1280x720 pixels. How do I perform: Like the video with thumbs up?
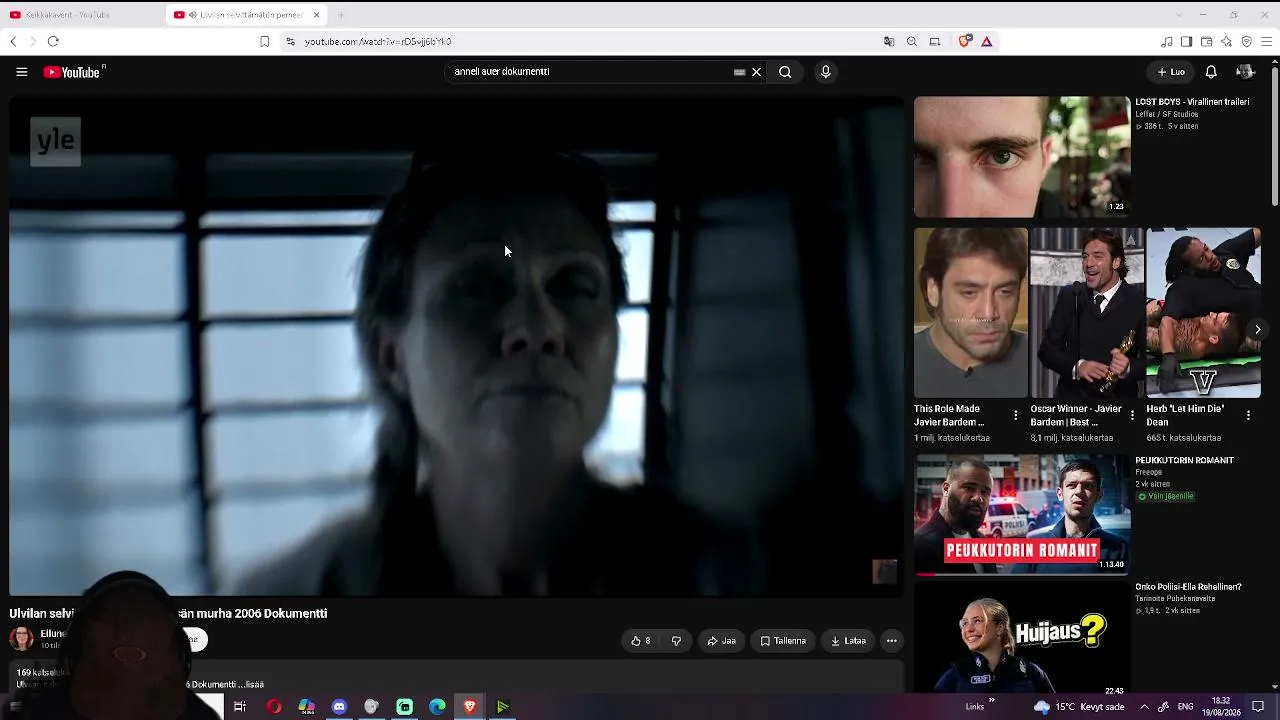coord(641,641)
